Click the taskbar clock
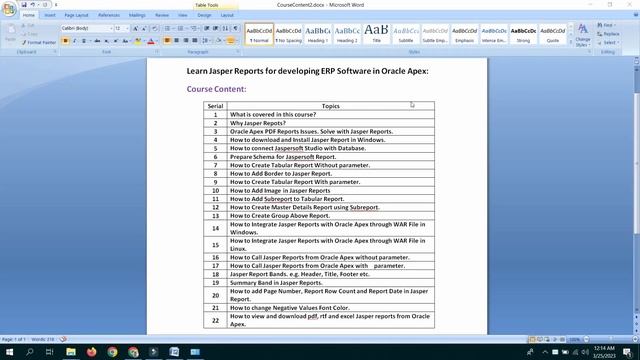Screen dimensions: 640x360 pos(604,352)
